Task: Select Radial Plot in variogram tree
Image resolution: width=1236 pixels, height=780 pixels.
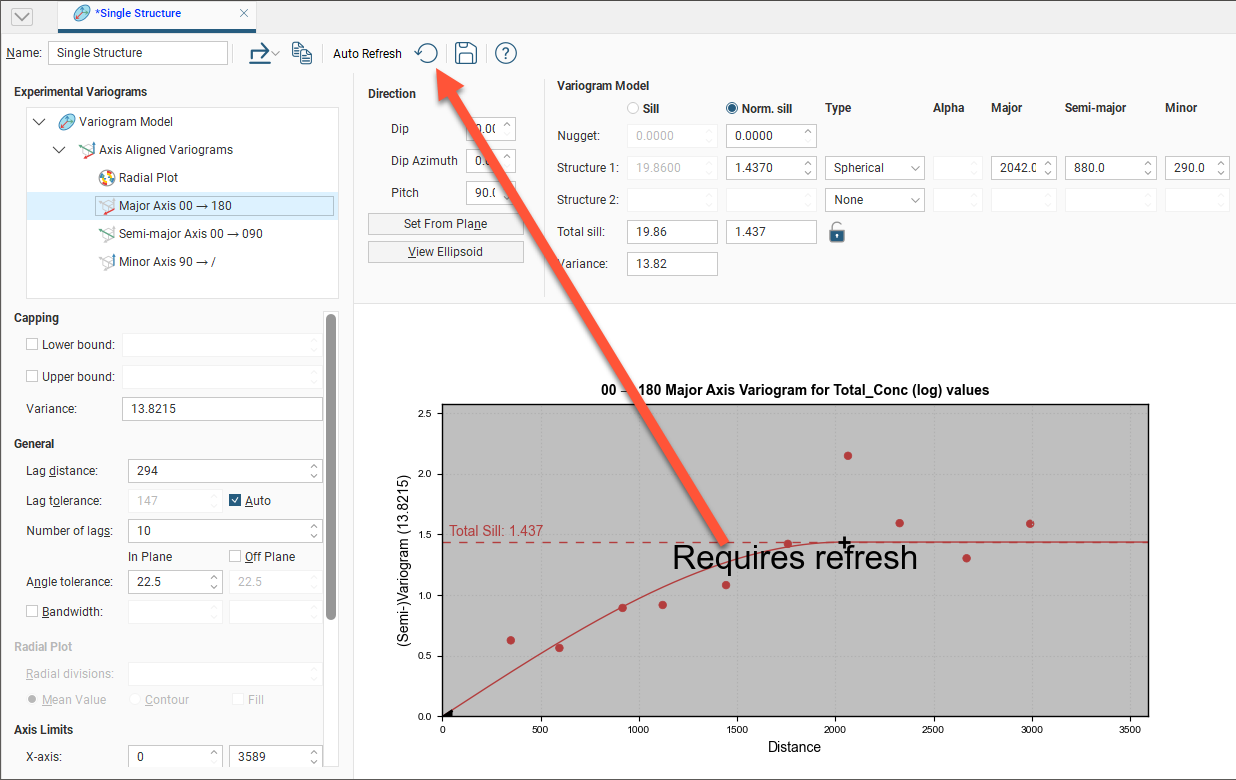Action: pyautogui.click(x=148, y=178)
